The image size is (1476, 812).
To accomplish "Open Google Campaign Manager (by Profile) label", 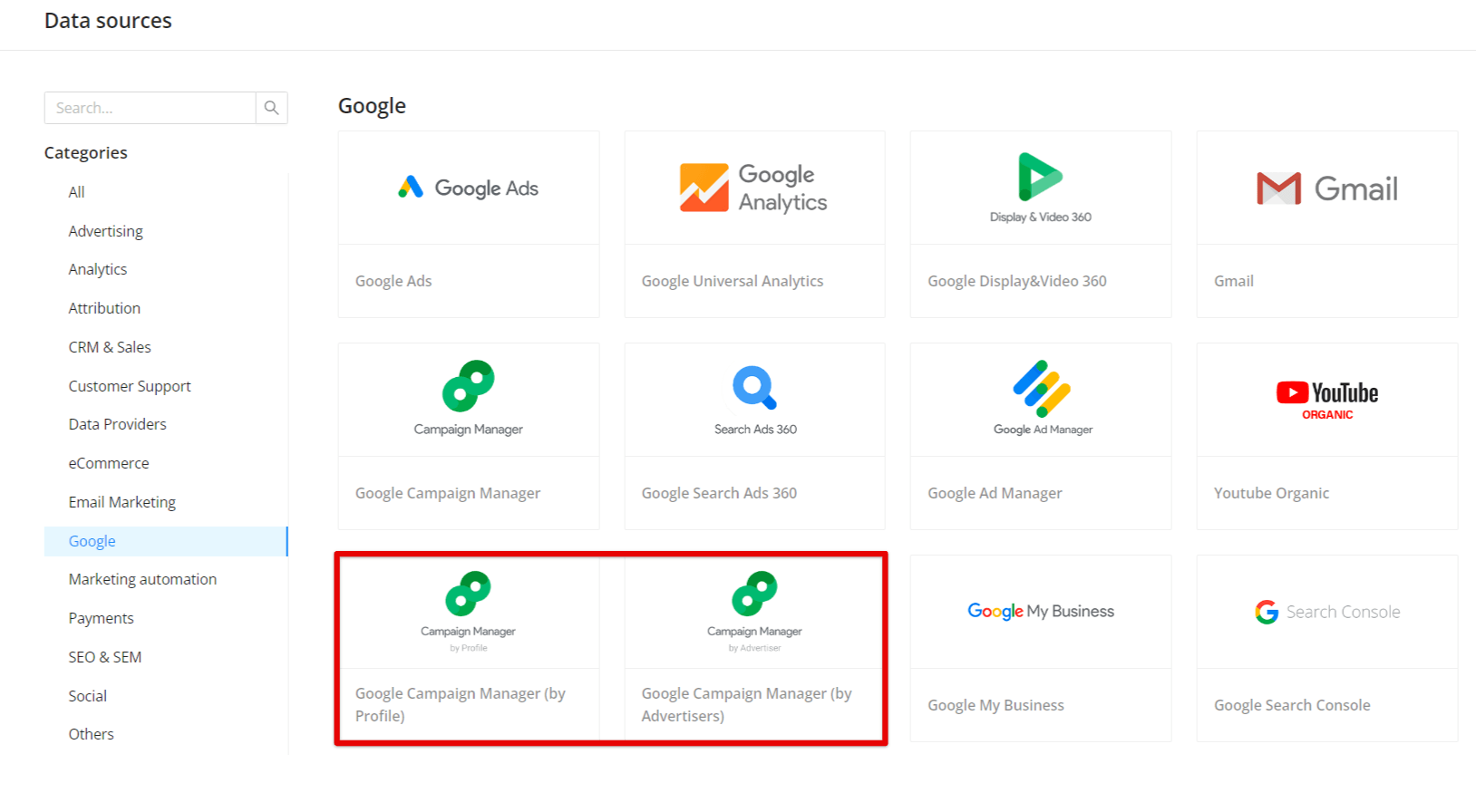I will tap(461, 704).
